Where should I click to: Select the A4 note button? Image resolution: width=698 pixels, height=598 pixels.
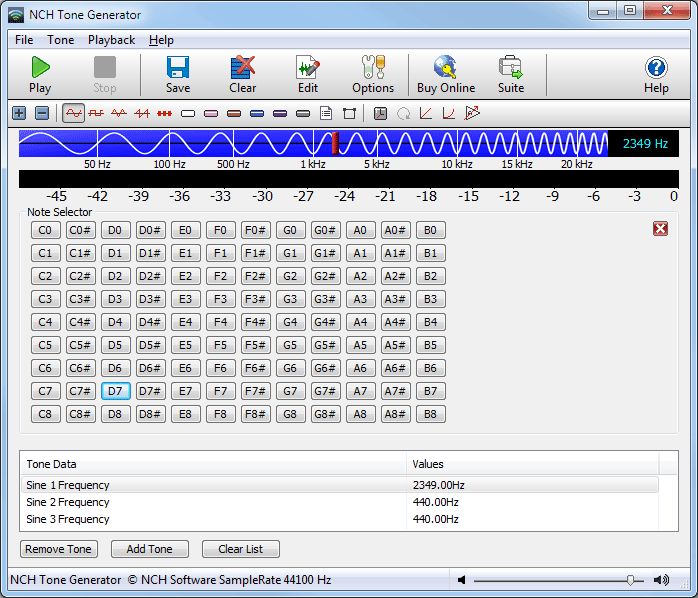[x=360, y=322]
